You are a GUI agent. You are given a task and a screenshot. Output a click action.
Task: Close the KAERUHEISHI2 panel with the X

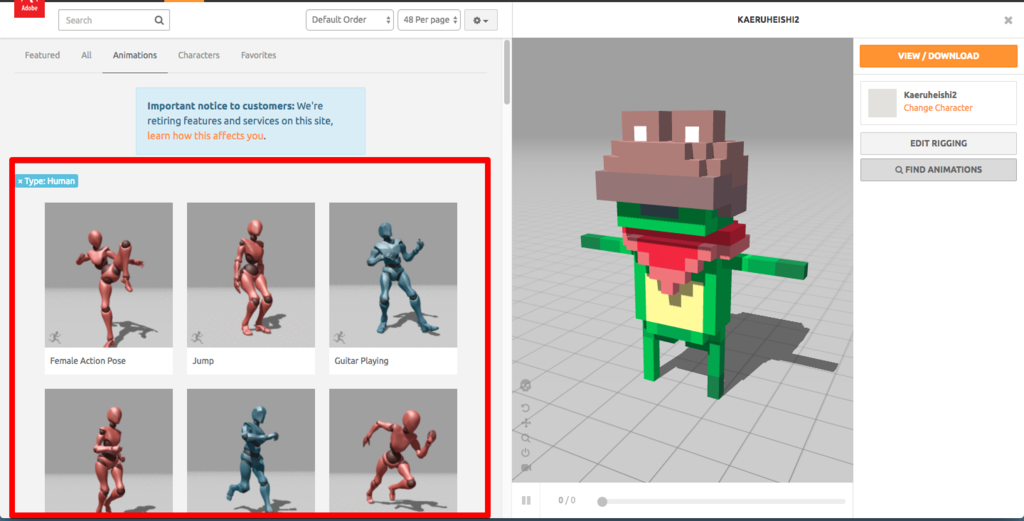[1008, 20]
